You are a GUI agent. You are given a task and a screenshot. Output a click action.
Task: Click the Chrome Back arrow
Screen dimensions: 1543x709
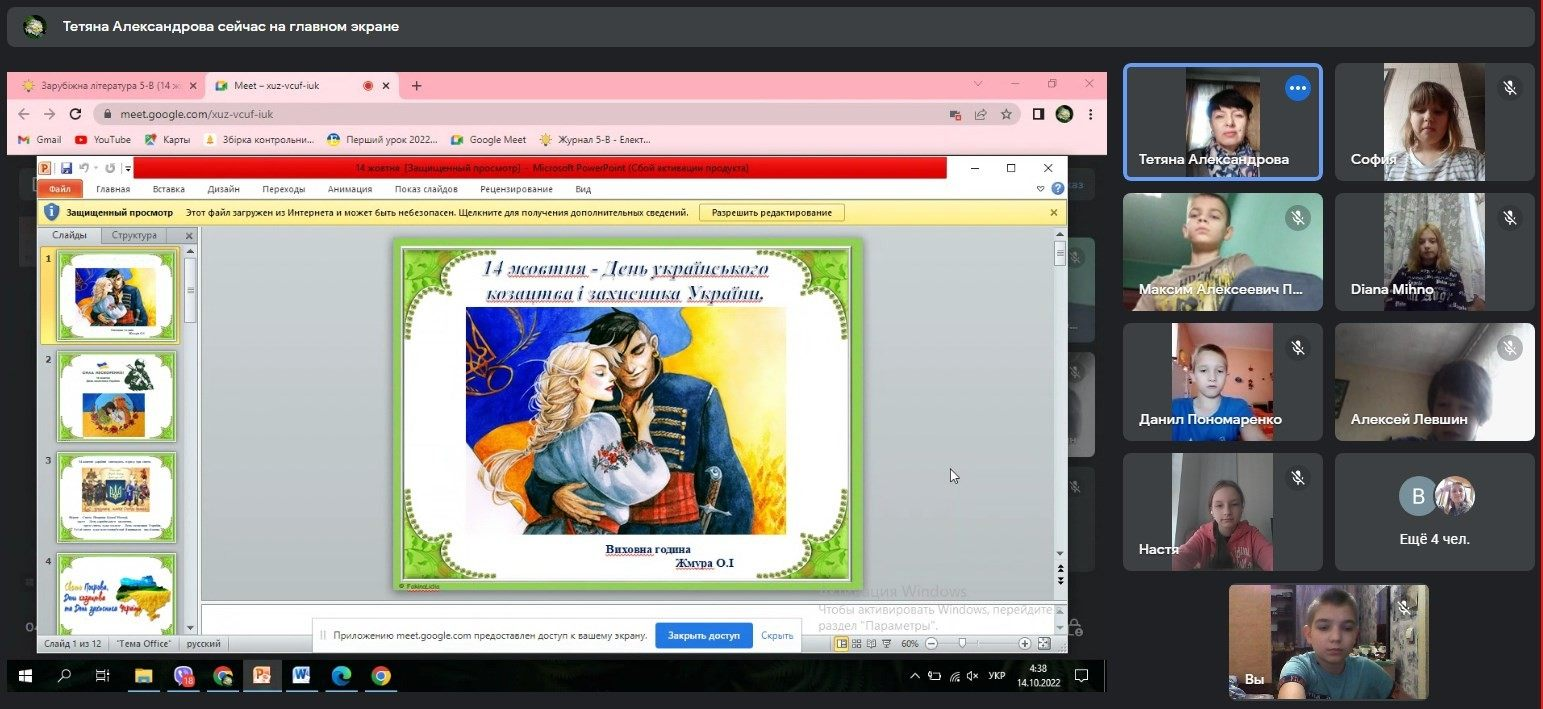pos(24,114)
